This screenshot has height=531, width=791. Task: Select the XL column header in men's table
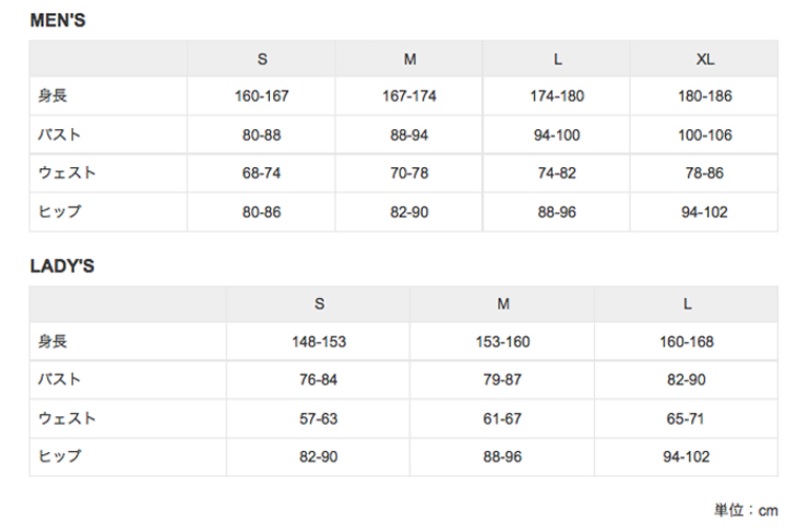tap(705, 59)
